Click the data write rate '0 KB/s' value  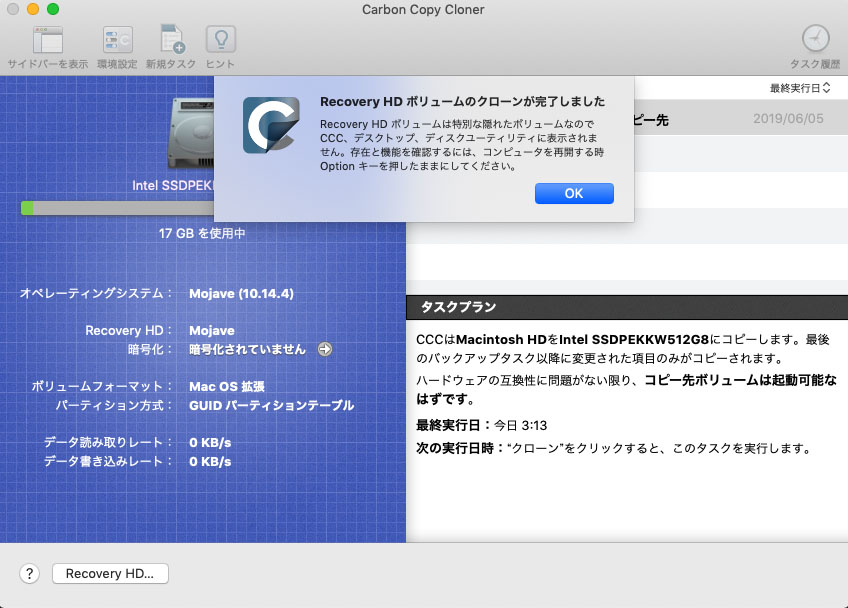point(210,461)
